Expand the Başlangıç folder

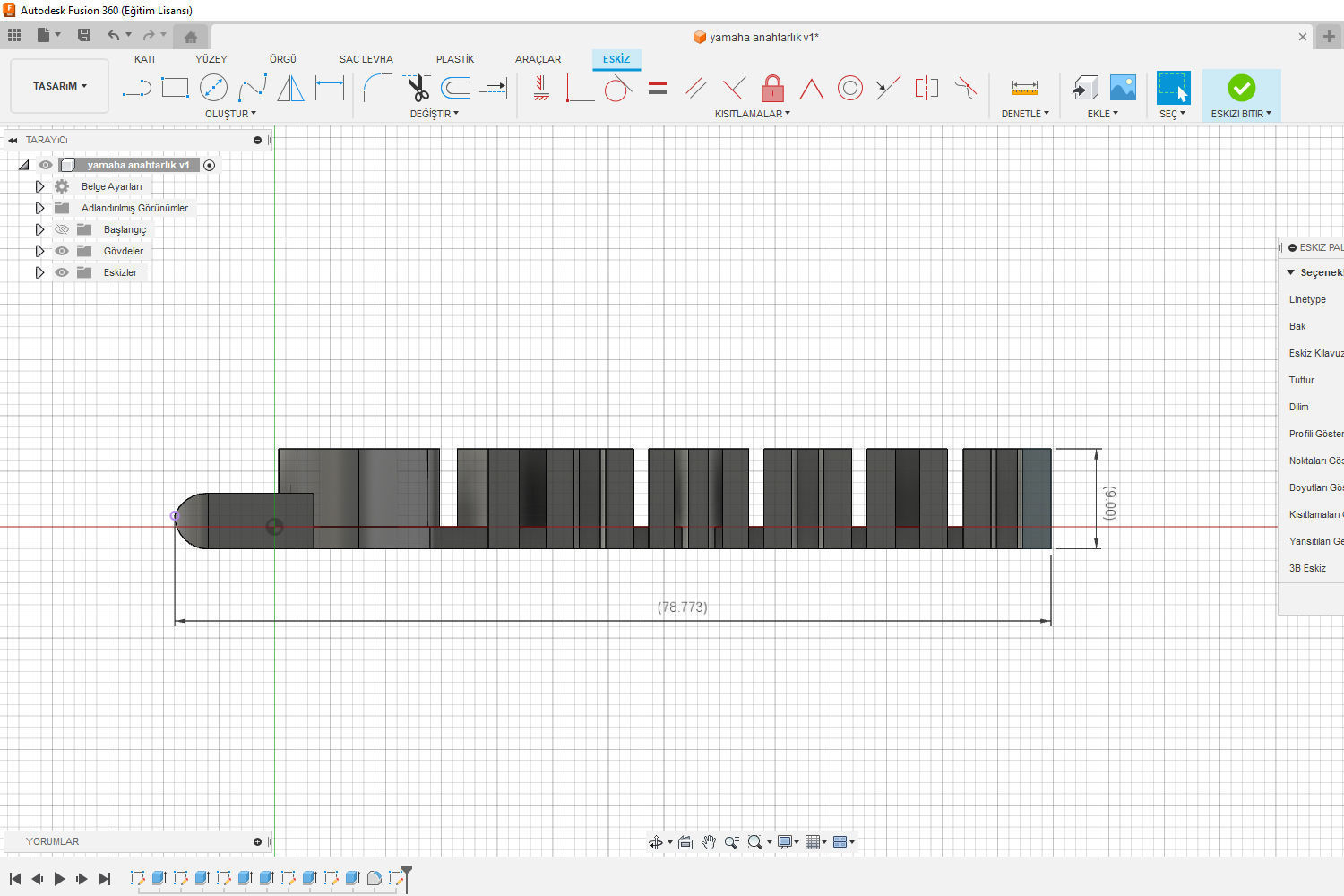[x=39, y=229]
